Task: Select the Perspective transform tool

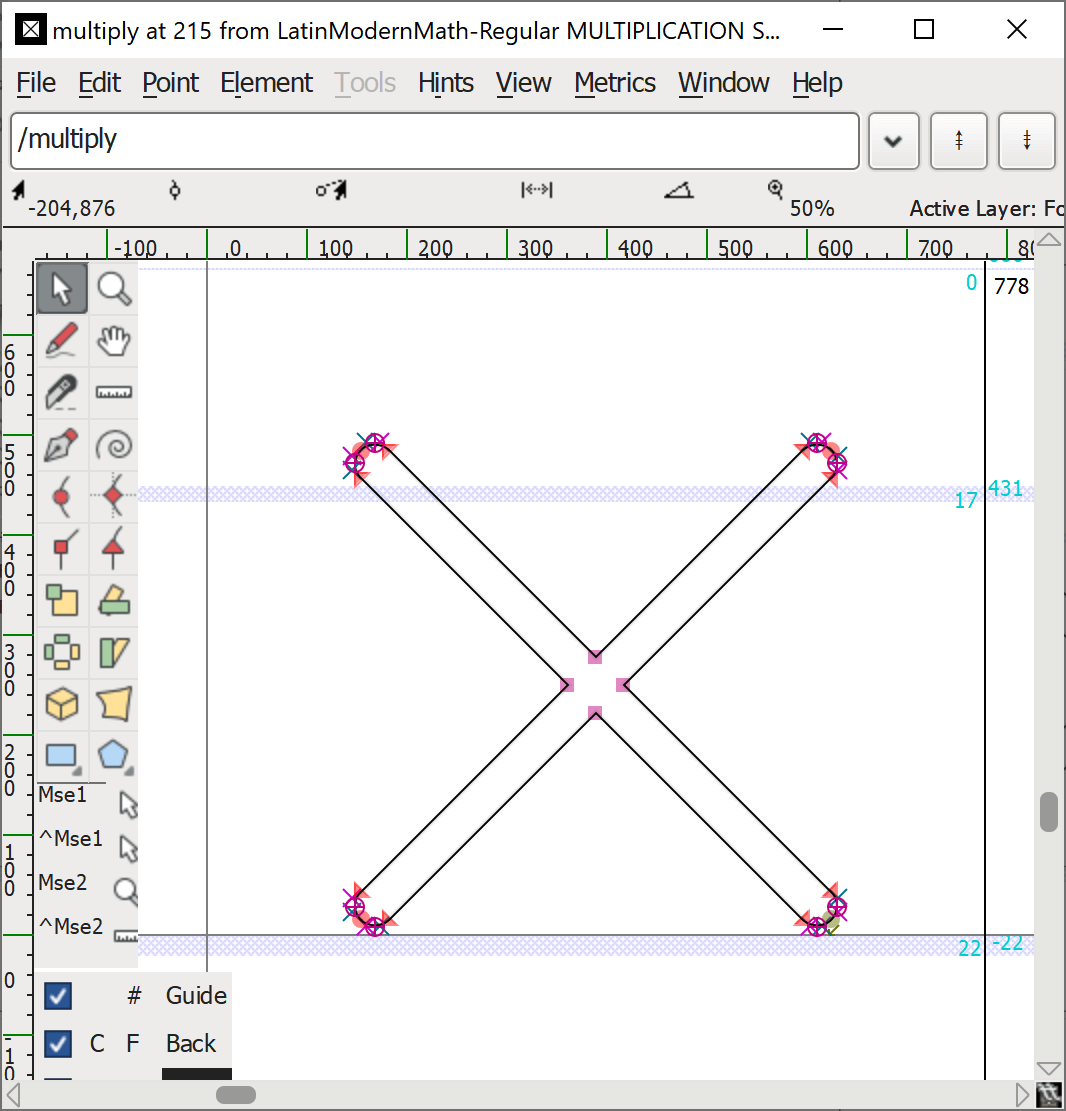Action: [x=114, y=704]
